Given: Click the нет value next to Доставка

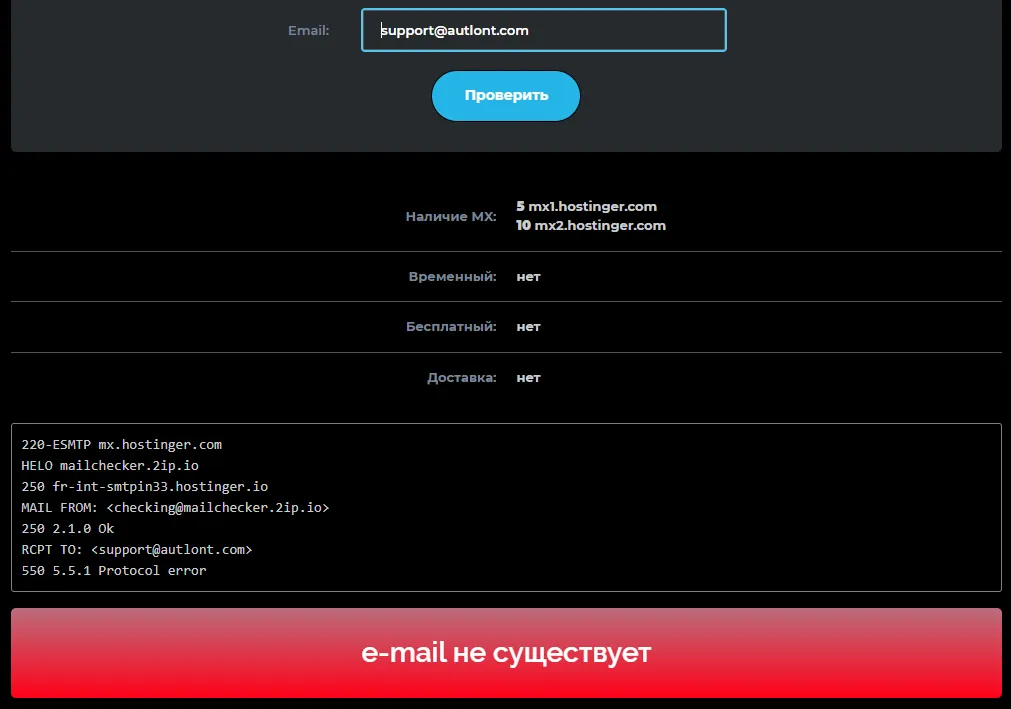Looking at the screenshot, I should click(x=528, y=378).
